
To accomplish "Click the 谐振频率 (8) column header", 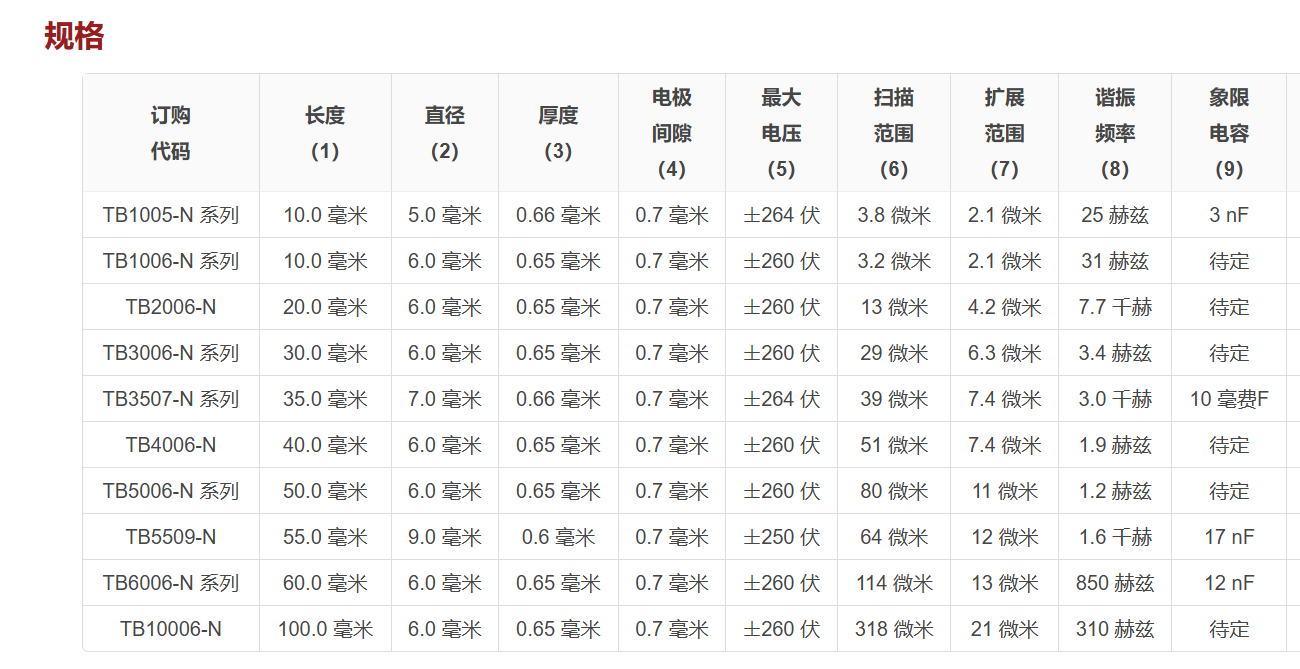I will (1115, 133).
